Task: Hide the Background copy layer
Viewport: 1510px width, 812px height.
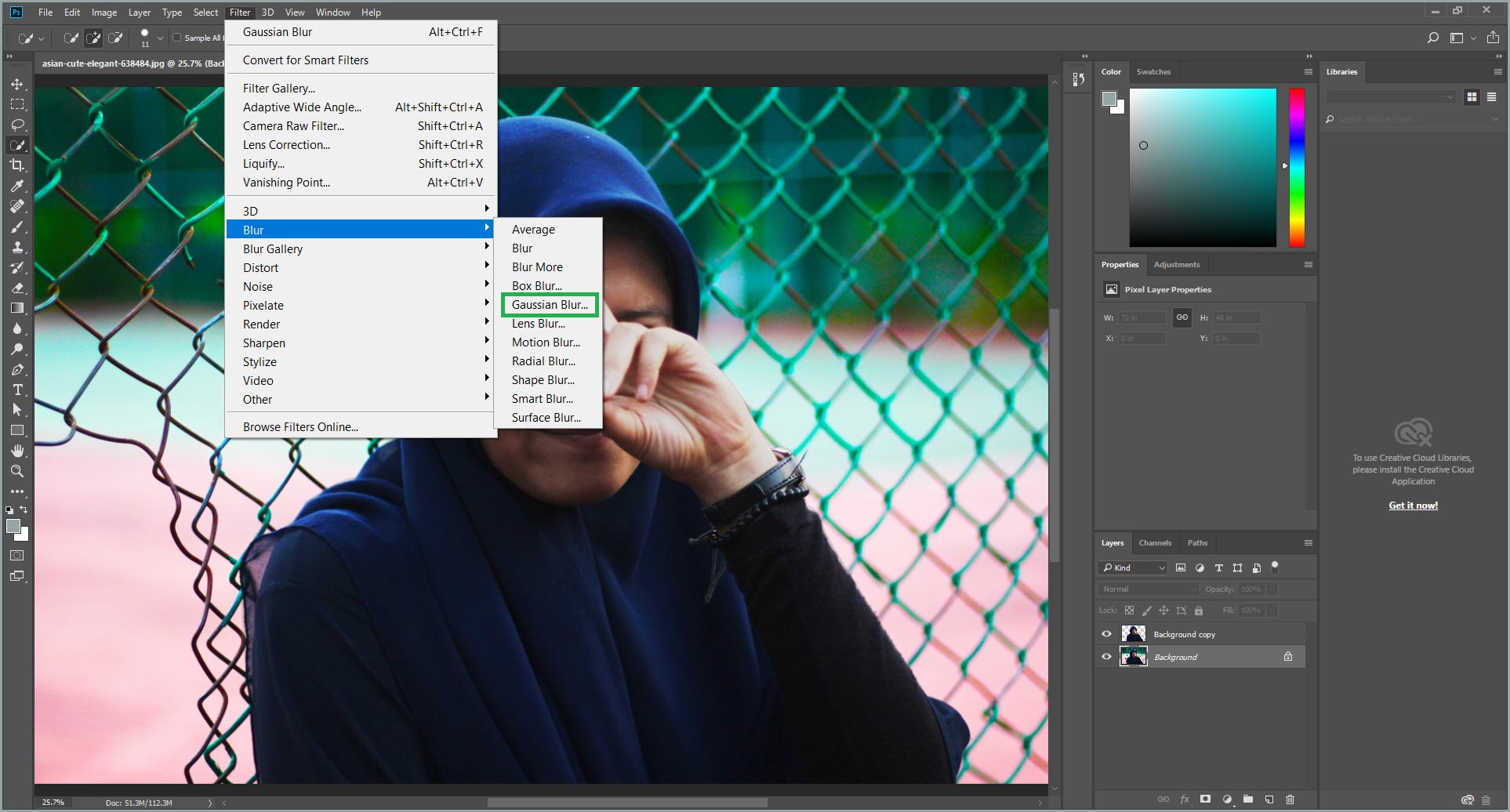Action: point(1106,634)
